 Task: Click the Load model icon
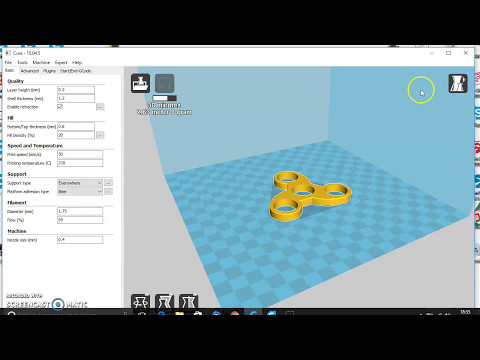(140, 83)
